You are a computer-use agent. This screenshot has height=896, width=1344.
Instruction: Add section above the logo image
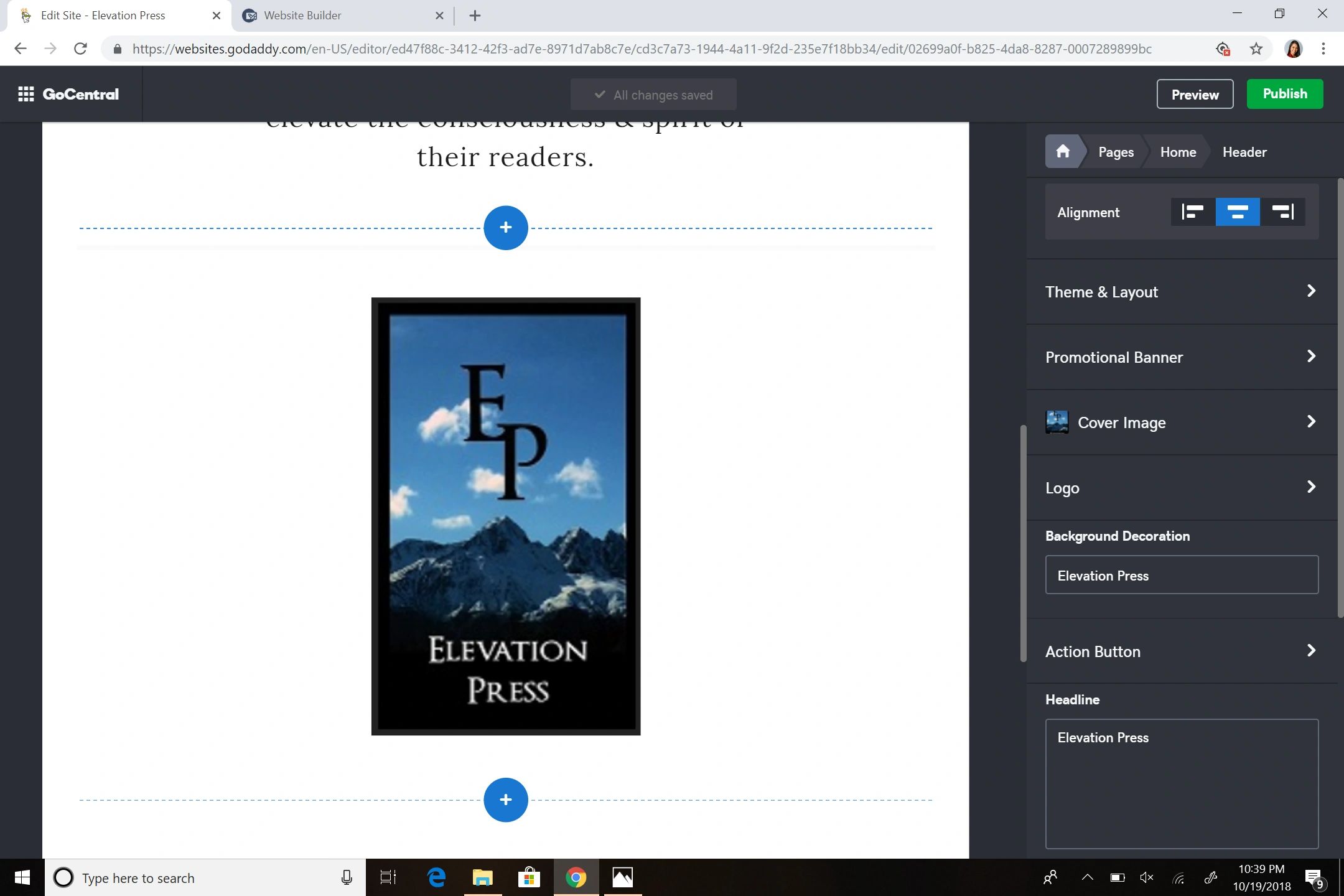tap(505, 228)
